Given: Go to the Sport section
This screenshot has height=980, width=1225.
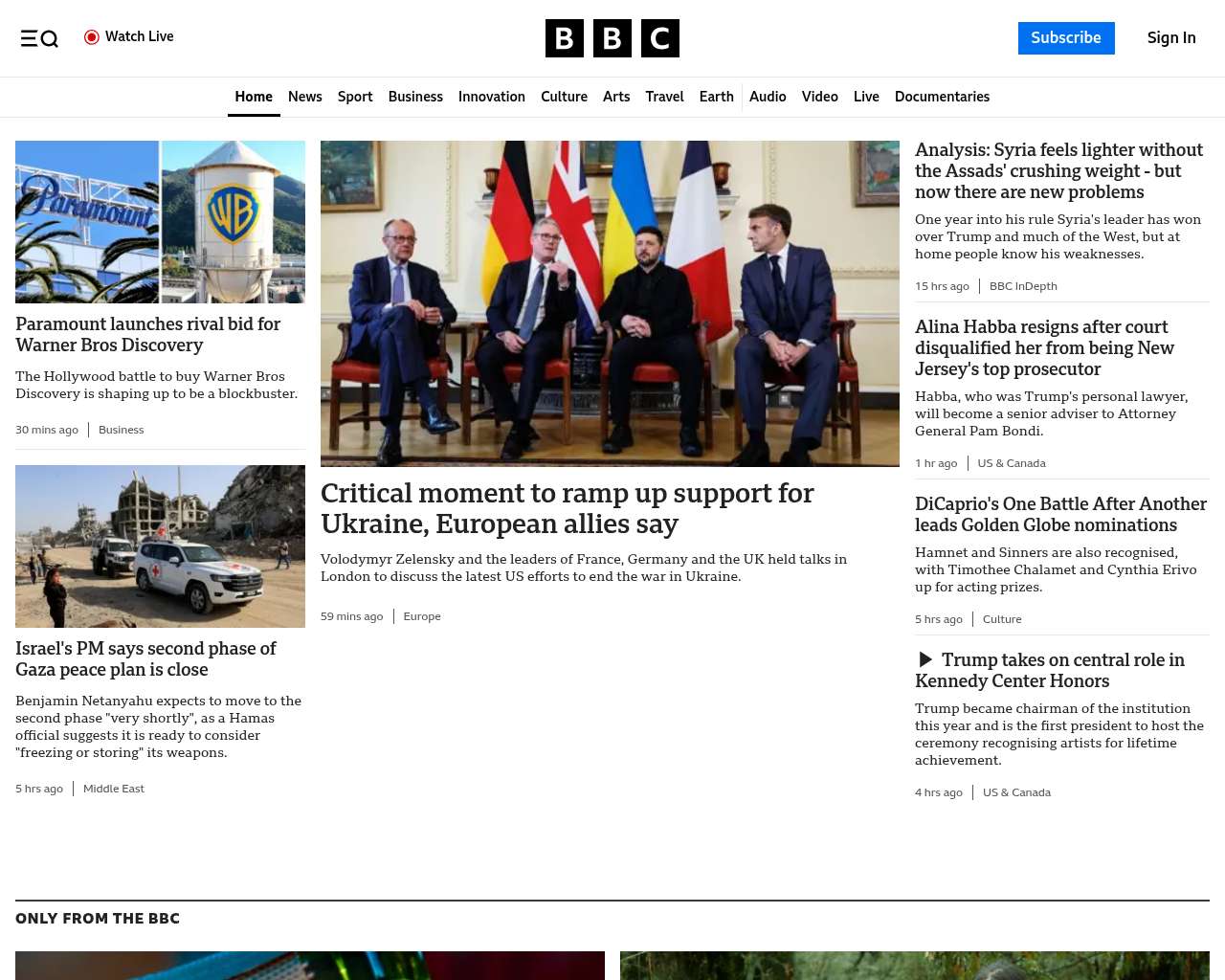Looking at the screenshot, I should click(355, 97).
